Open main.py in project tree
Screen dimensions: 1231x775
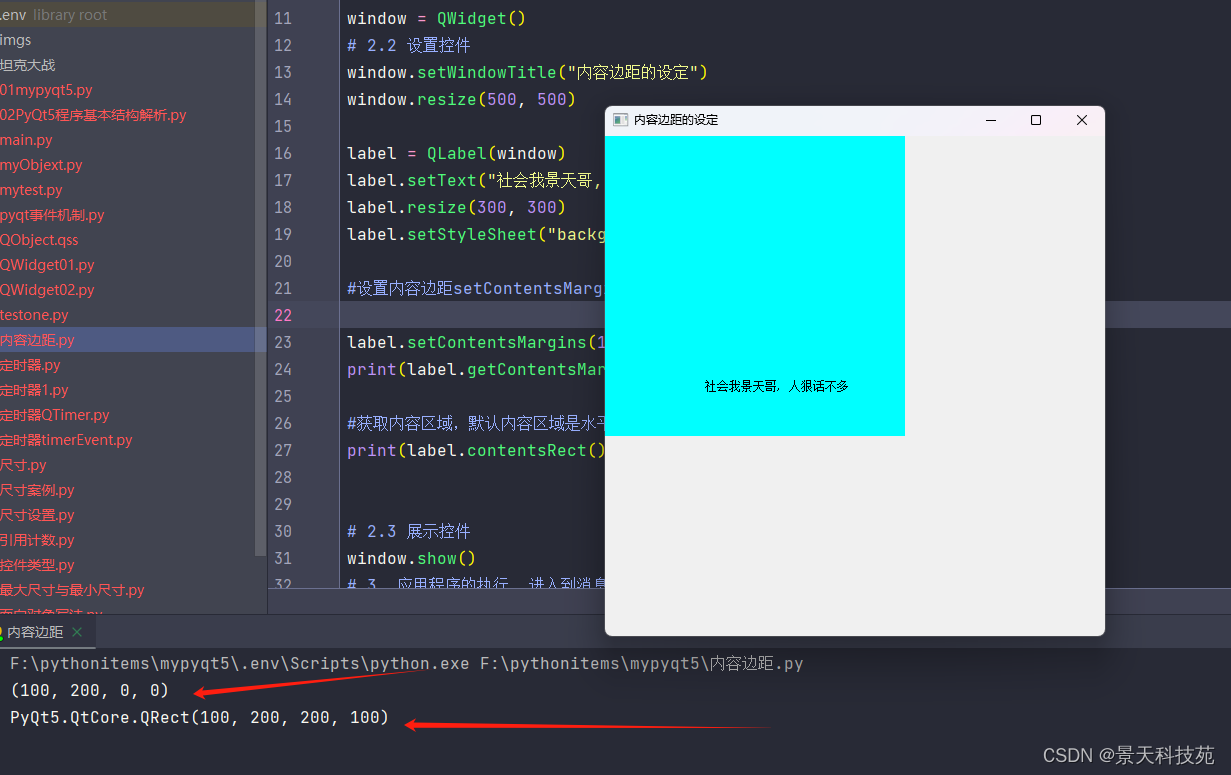point(27,140)
